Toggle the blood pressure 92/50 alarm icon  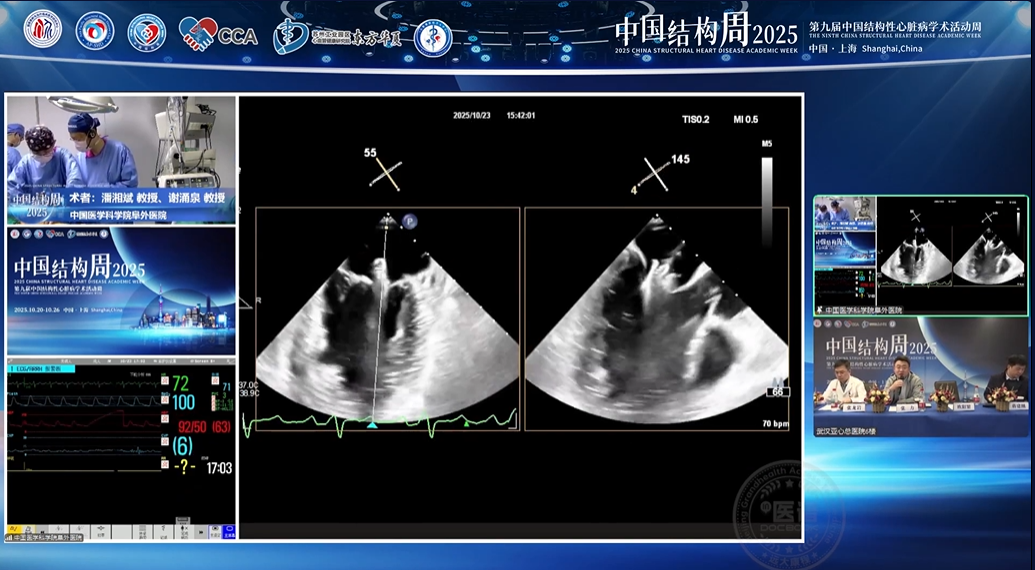(165, 419)
